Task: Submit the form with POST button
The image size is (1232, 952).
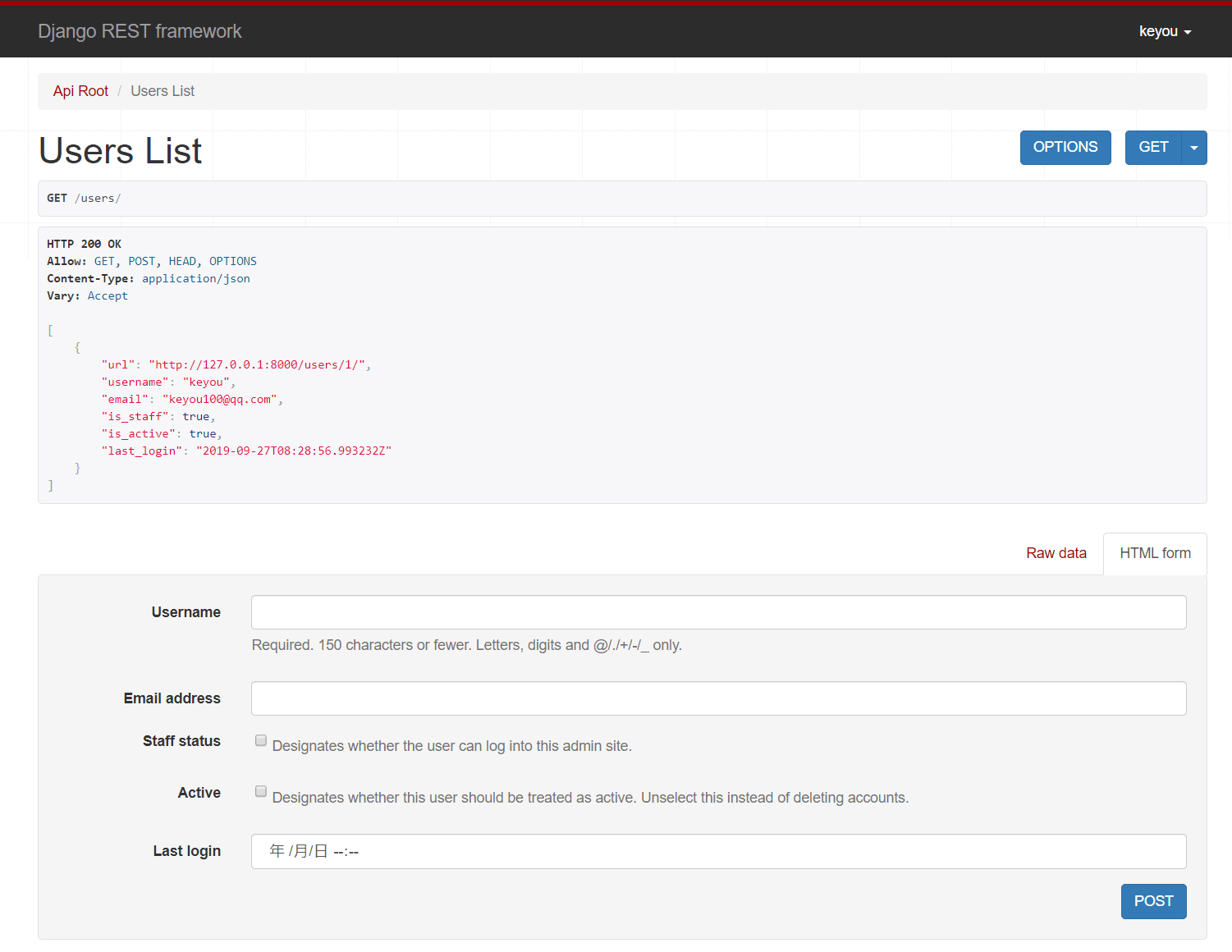Action: pyautogui.click(x=1152, y=901)
